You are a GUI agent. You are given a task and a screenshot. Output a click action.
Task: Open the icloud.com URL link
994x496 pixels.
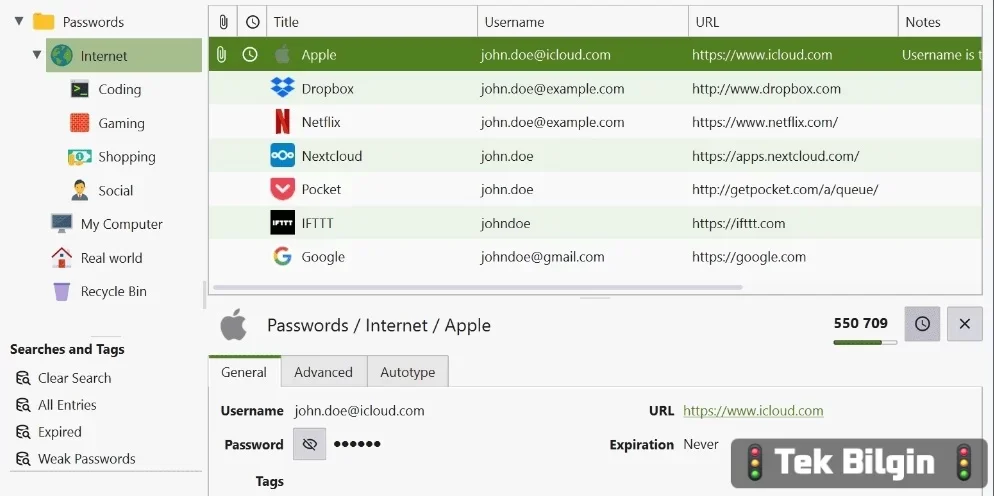(x=753, y=411)
